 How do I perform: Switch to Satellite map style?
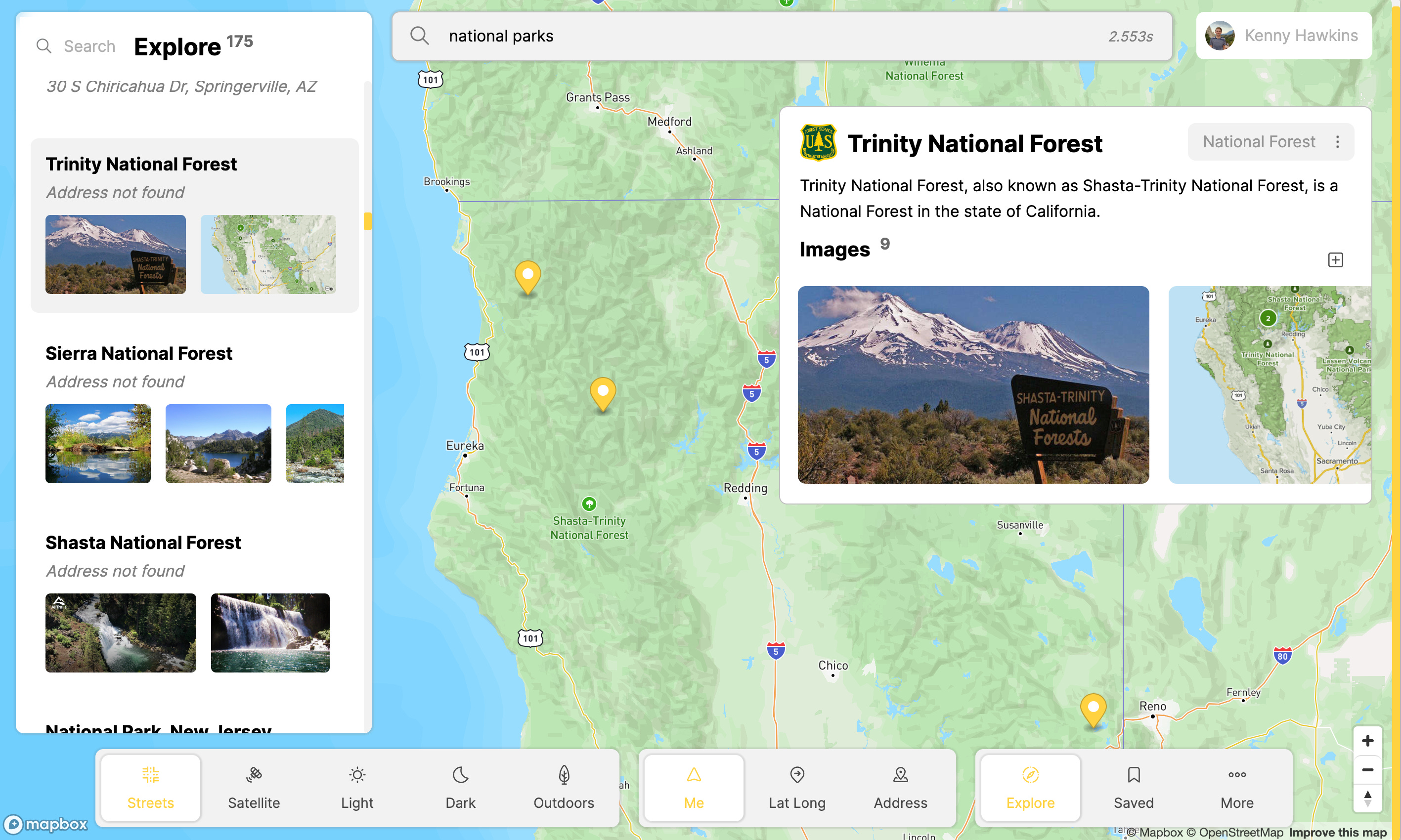(254, 787)
